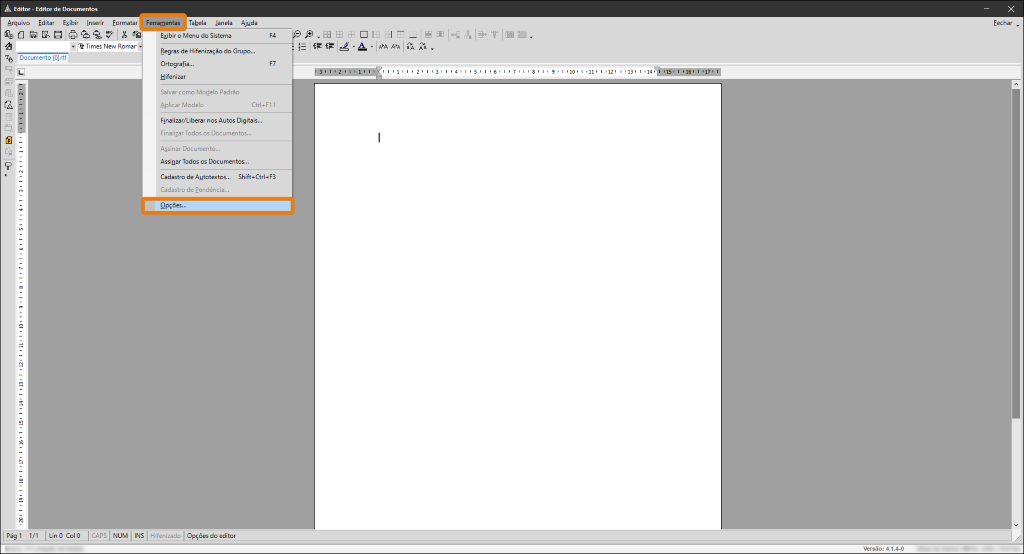Open the Editar menu
Screen dimensions: 1024x554
(x=46, y=23)
